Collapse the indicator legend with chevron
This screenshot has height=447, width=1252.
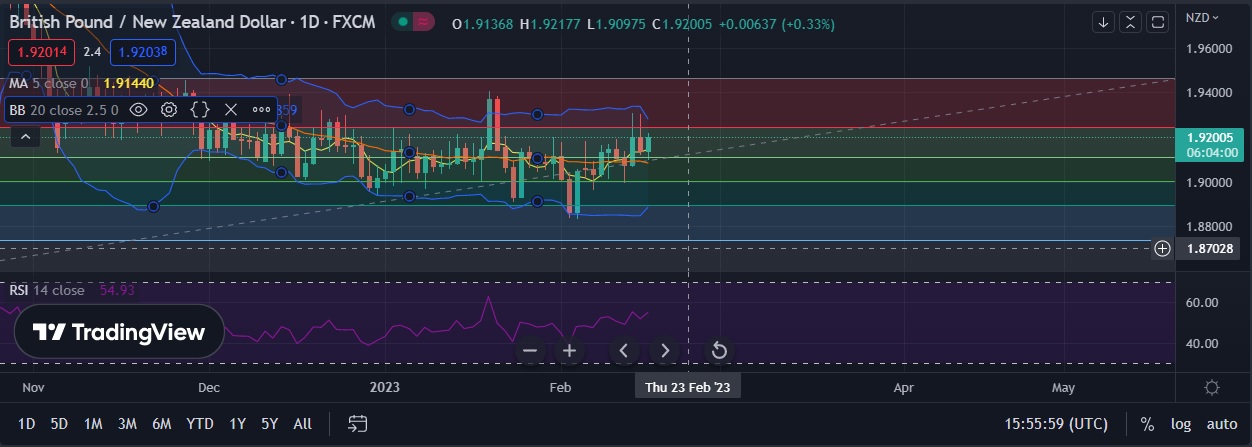pyautogui.click(x=25, y=138)
